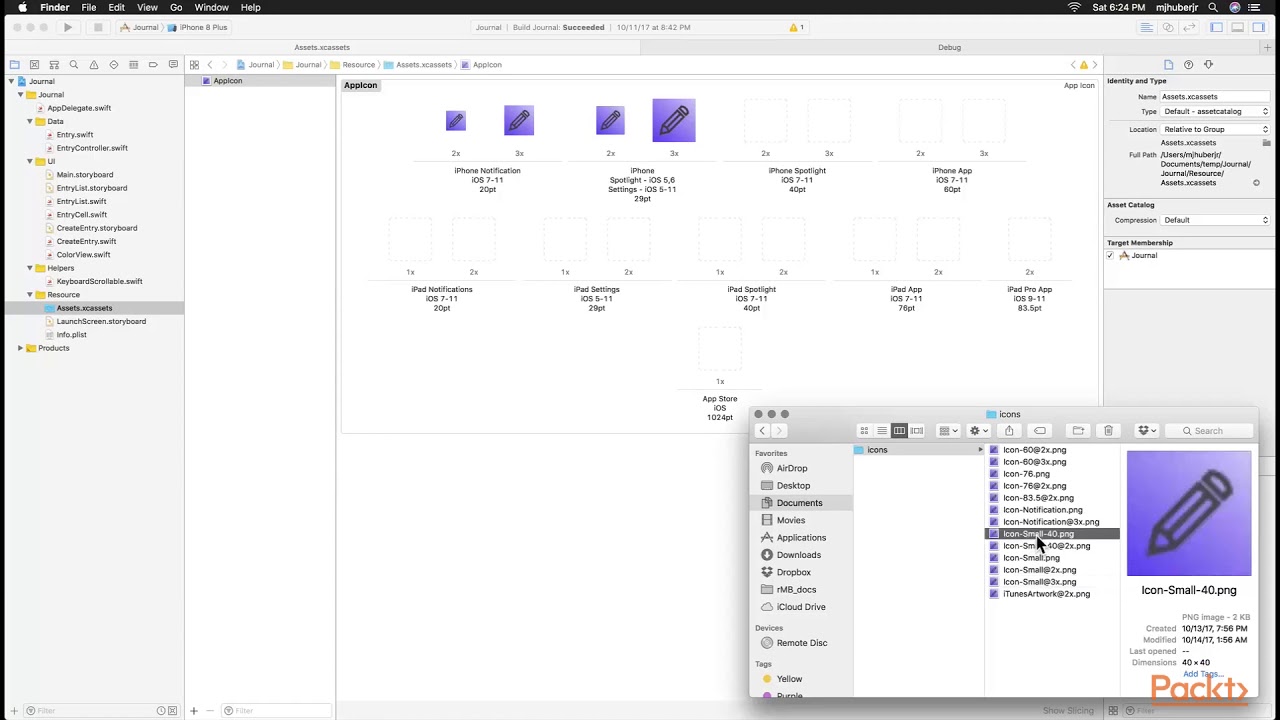
Task: Select Icon-76.png in Finder
Action: (1026, 474)
